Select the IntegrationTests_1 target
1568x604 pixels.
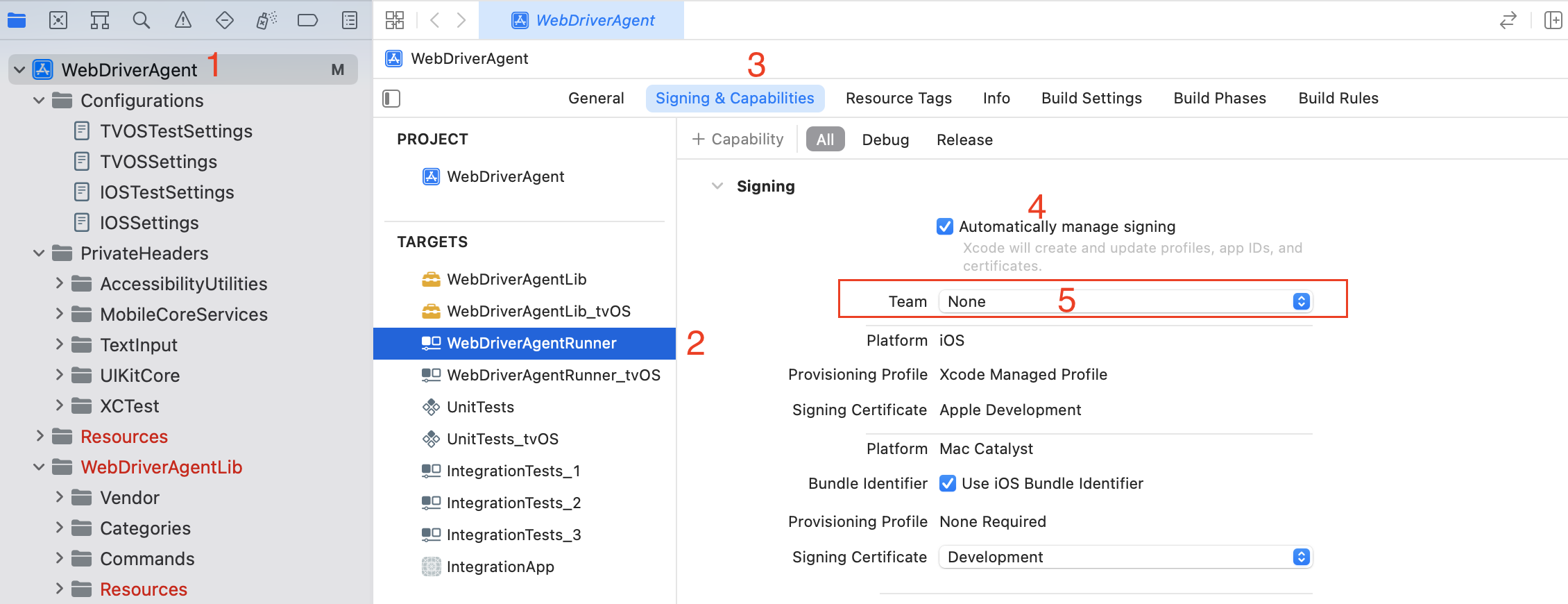click(x=501, y=471)
